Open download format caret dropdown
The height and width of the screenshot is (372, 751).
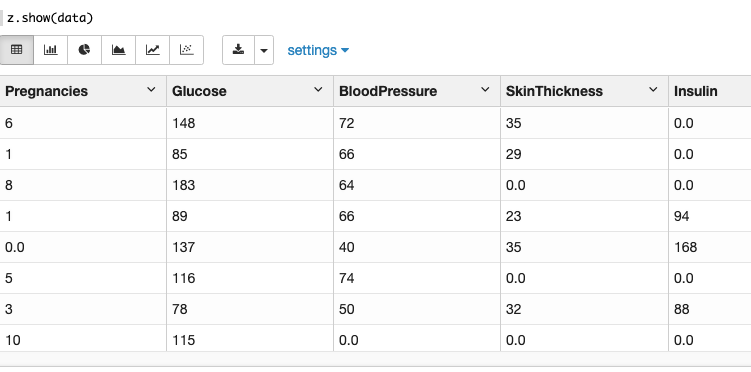point(264,50)
